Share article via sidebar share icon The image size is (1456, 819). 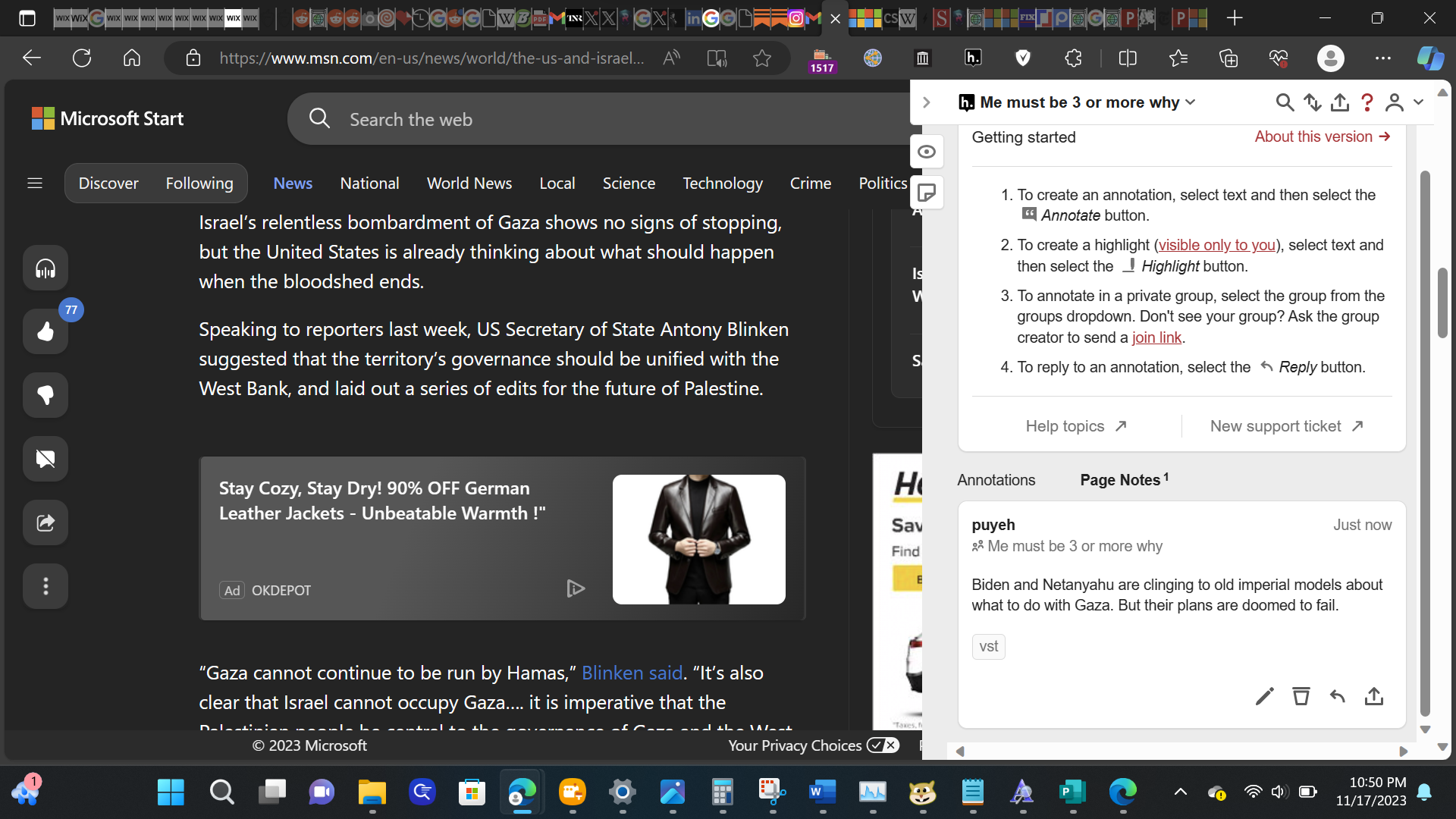click(x=45, y=522)
